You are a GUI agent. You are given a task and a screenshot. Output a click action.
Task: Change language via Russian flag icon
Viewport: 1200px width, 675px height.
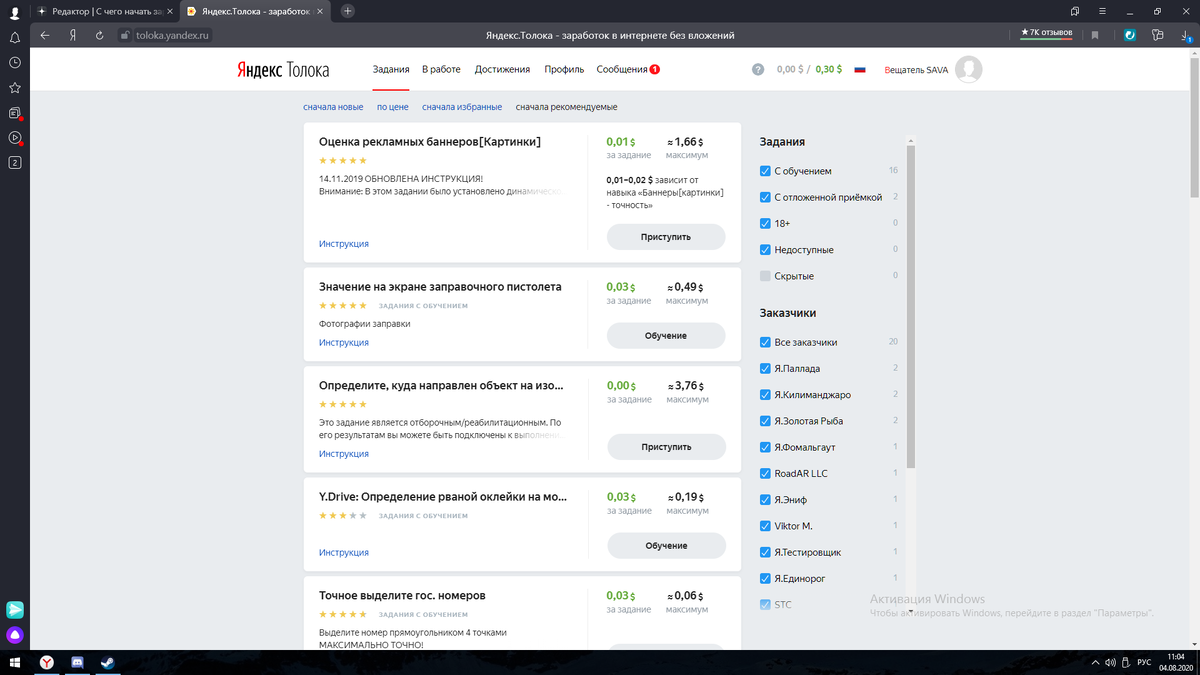(860, 70)
